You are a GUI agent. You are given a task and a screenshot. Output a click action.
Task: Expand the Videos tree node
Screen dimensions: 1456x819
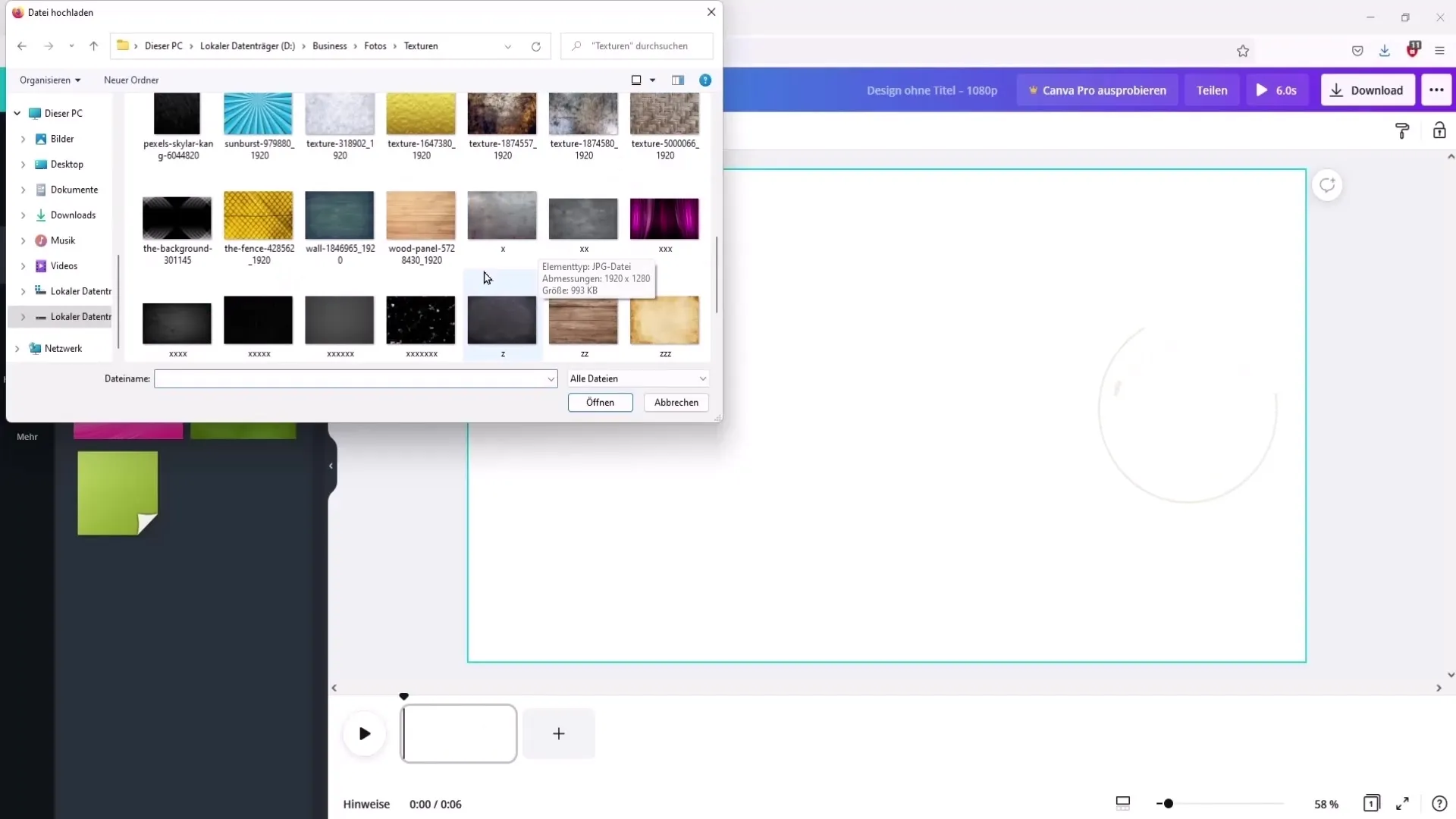[23, 266]
